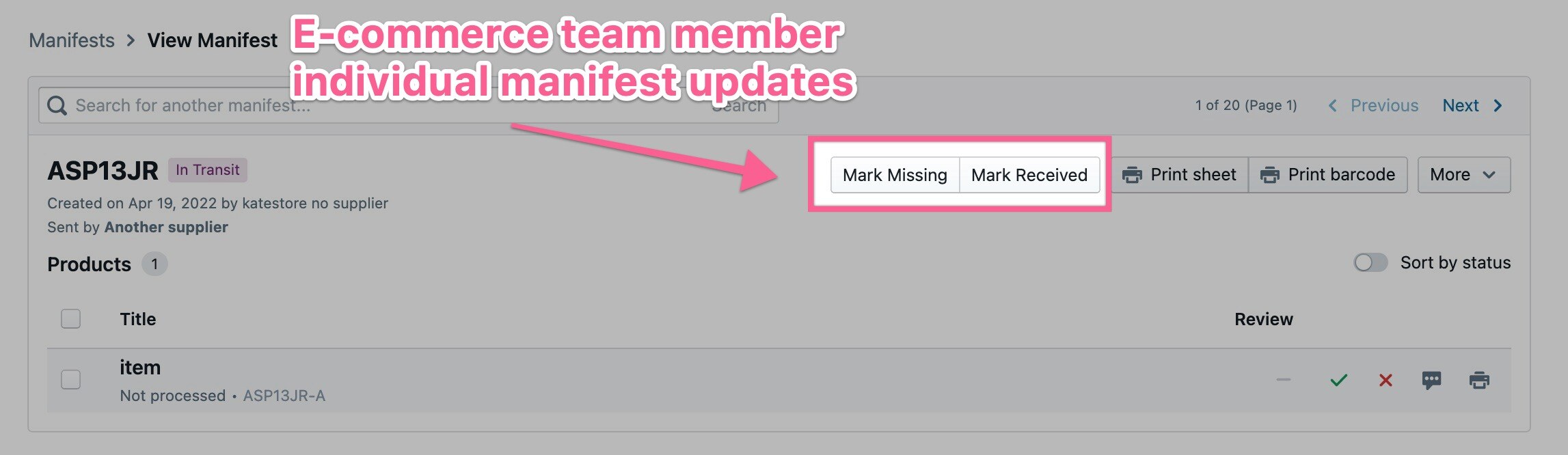
Task: Tick the checkbox for the item row
Action: (70, 380)
